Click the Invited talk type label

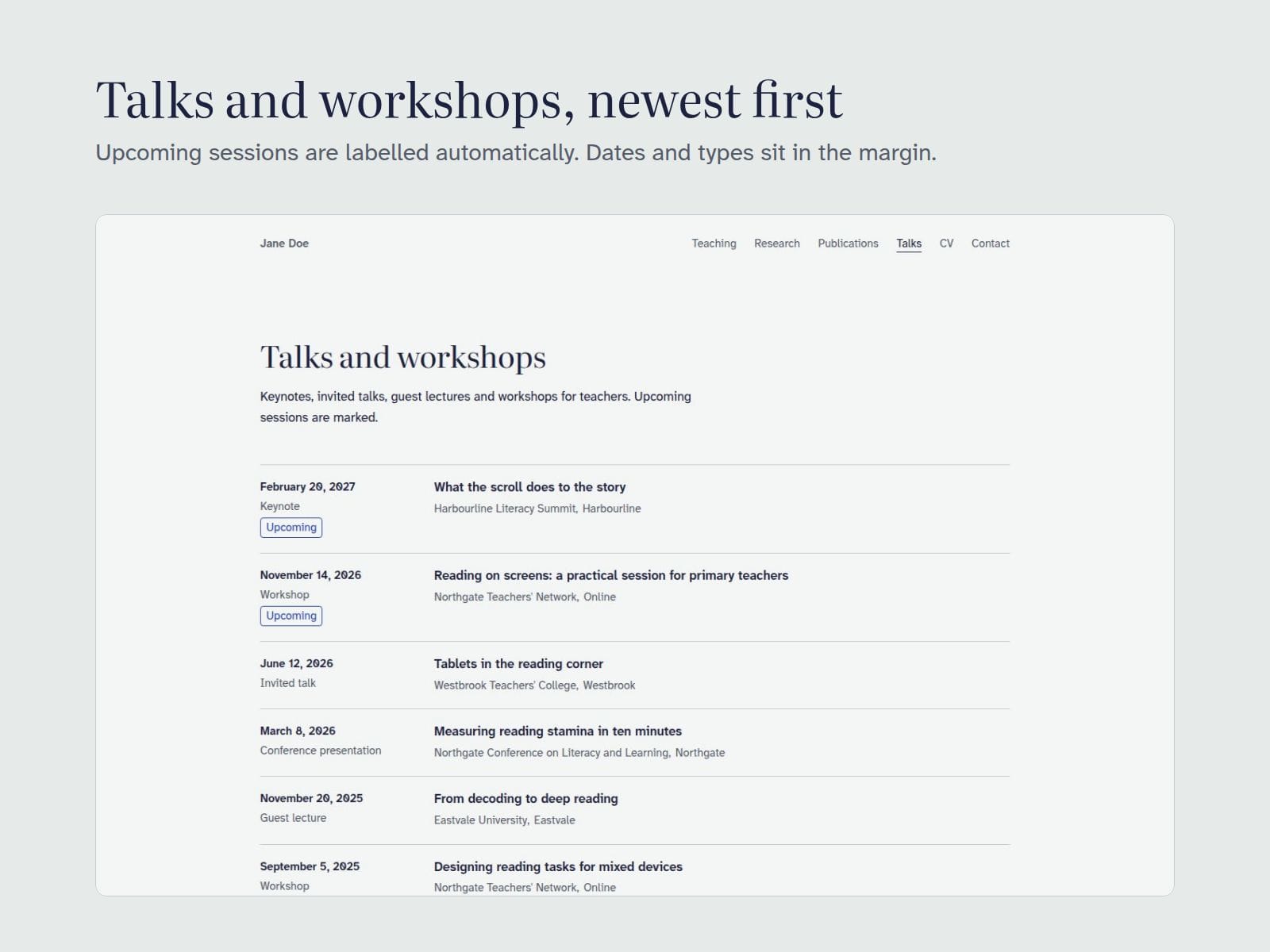[287, 683]
